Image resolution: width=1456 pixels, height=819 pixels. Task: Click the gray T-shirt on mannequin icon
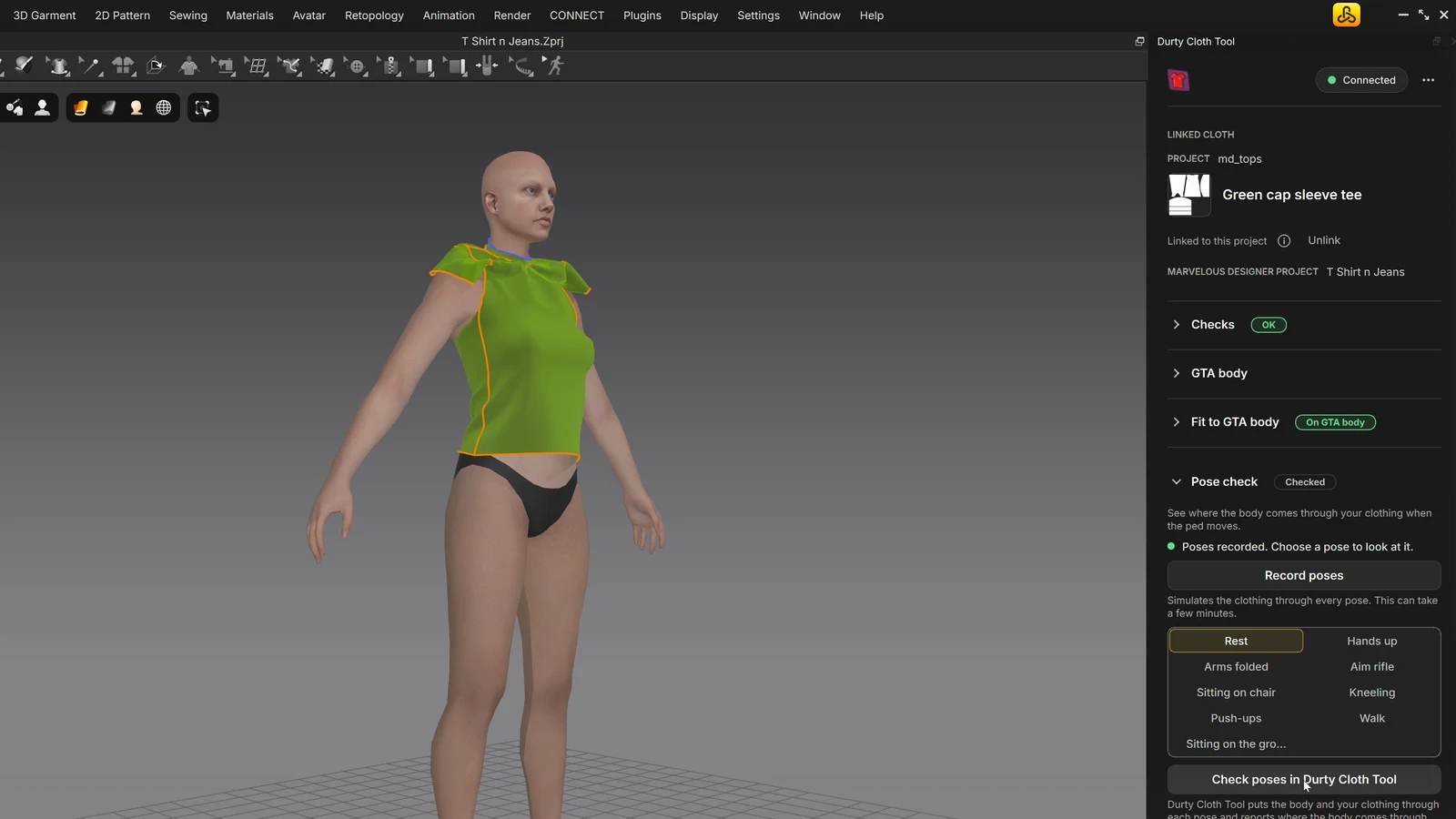(x=188, y=66)
